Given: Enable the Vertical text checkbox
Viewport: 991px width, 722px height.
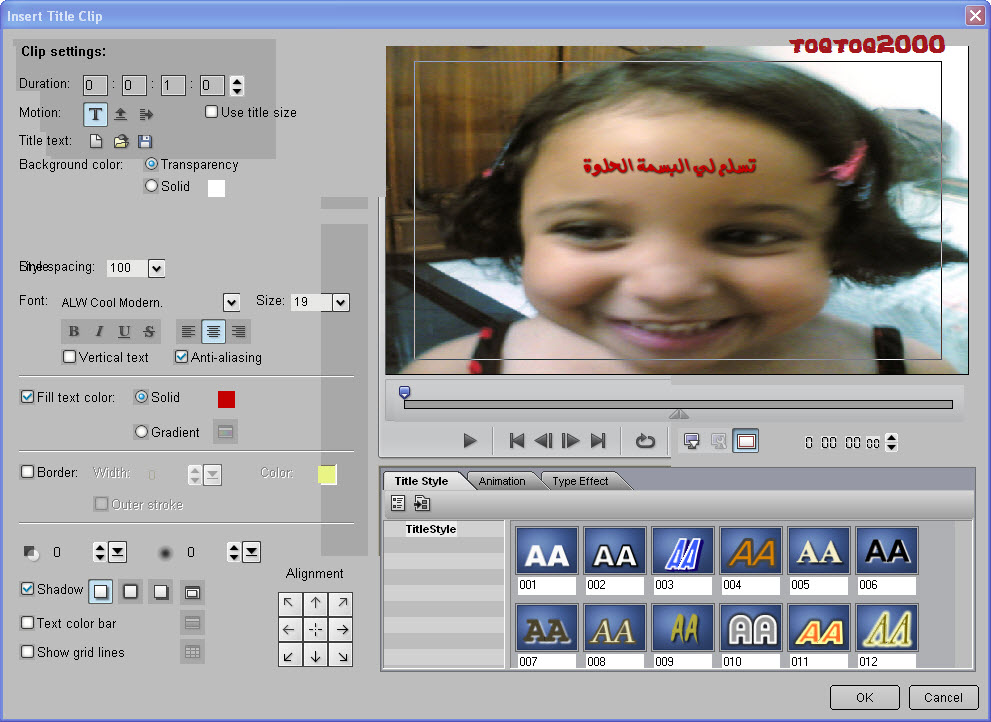Looking at the screenshot, I should pos(70,357).
